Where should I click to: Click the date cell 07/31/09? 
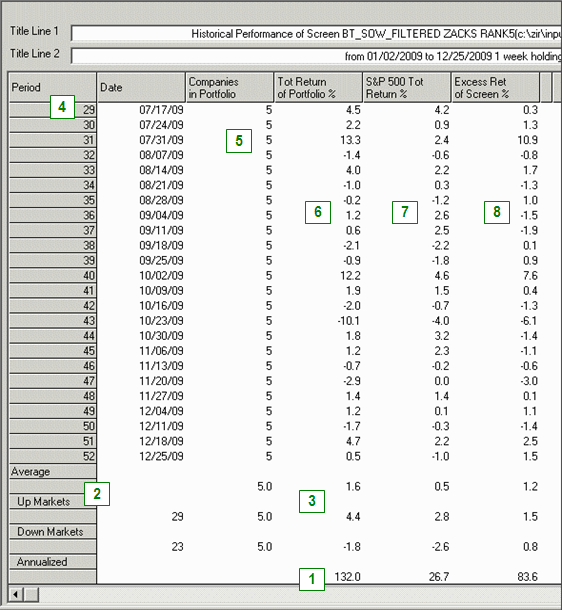(161, 140)
